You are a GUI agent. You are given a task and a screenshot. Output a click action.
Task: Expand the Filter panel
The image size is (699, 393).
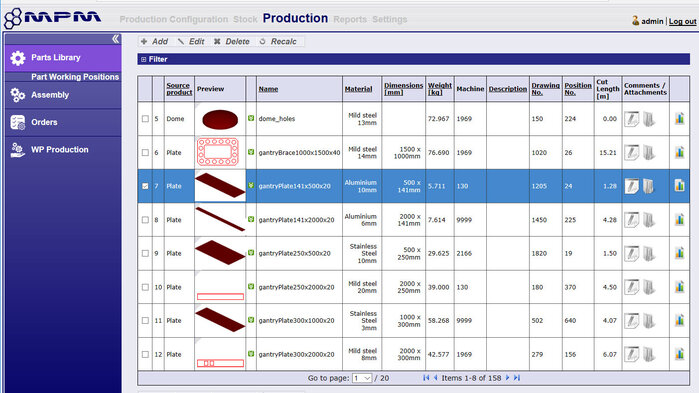144,59
